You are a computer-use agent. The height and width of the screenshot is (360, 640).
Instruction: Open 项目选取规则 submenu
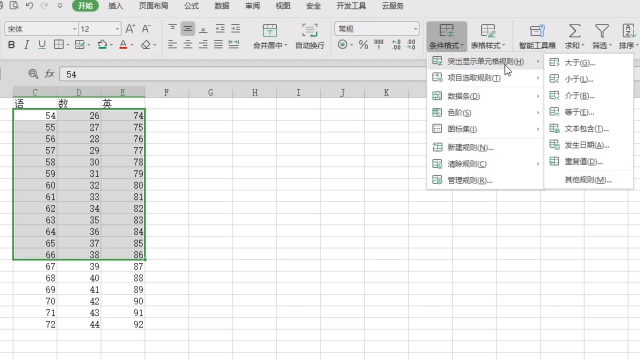tap(485, 78)
